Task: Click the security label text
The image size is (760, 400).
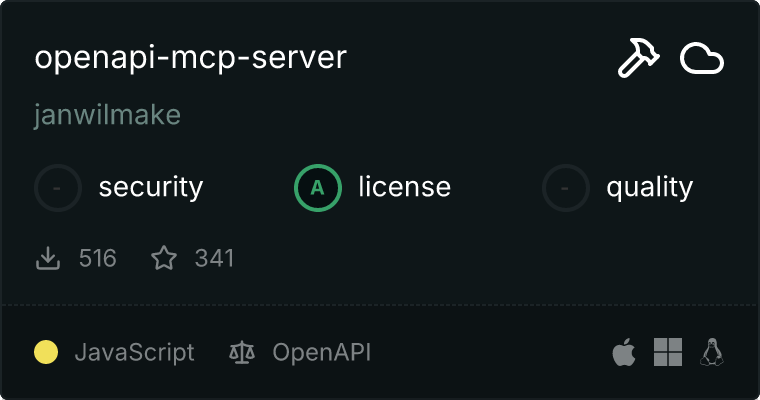Action: pos(151,187)
